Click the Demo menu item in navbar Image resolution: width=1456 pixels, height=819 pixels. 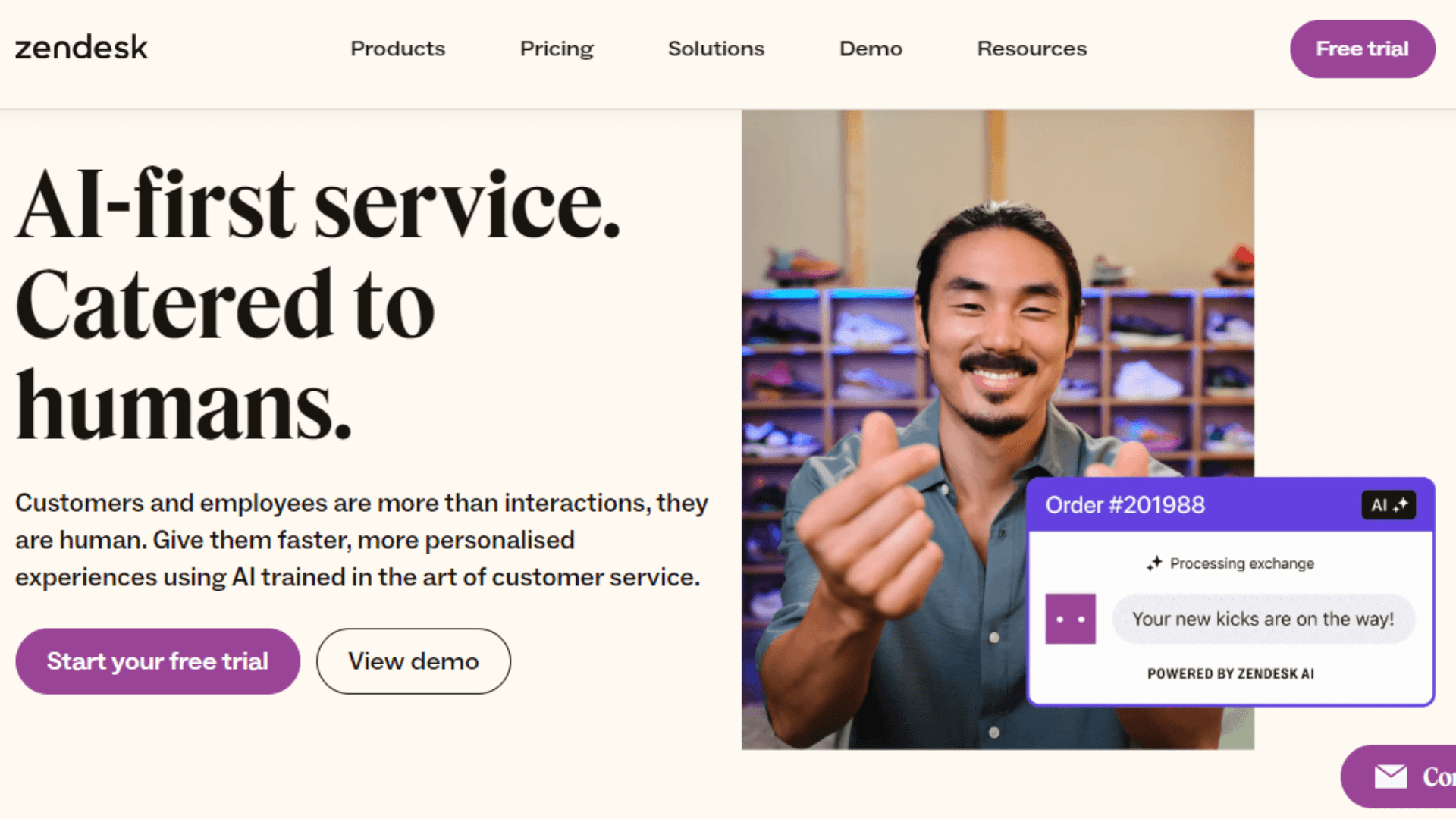(x=870, y=48)
